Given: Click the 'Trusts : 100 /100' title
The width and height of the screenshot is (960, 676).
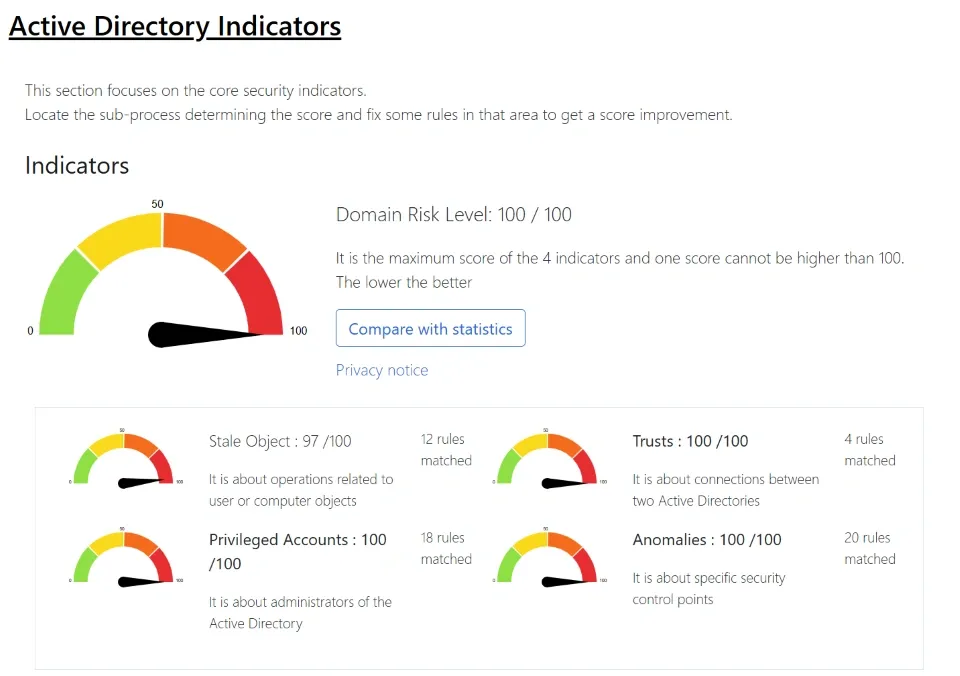Looking at the screenshot, I should click(x=690, y=441).
